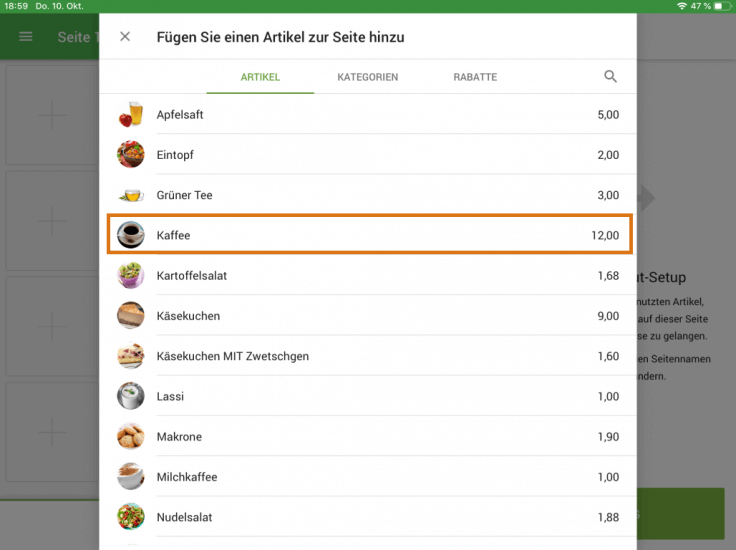The width and height of the screenshot is (736, 550).
Task: Tap the Kaffee coffee cup icon
Action: pyautogui.click(x=131, y=235)
